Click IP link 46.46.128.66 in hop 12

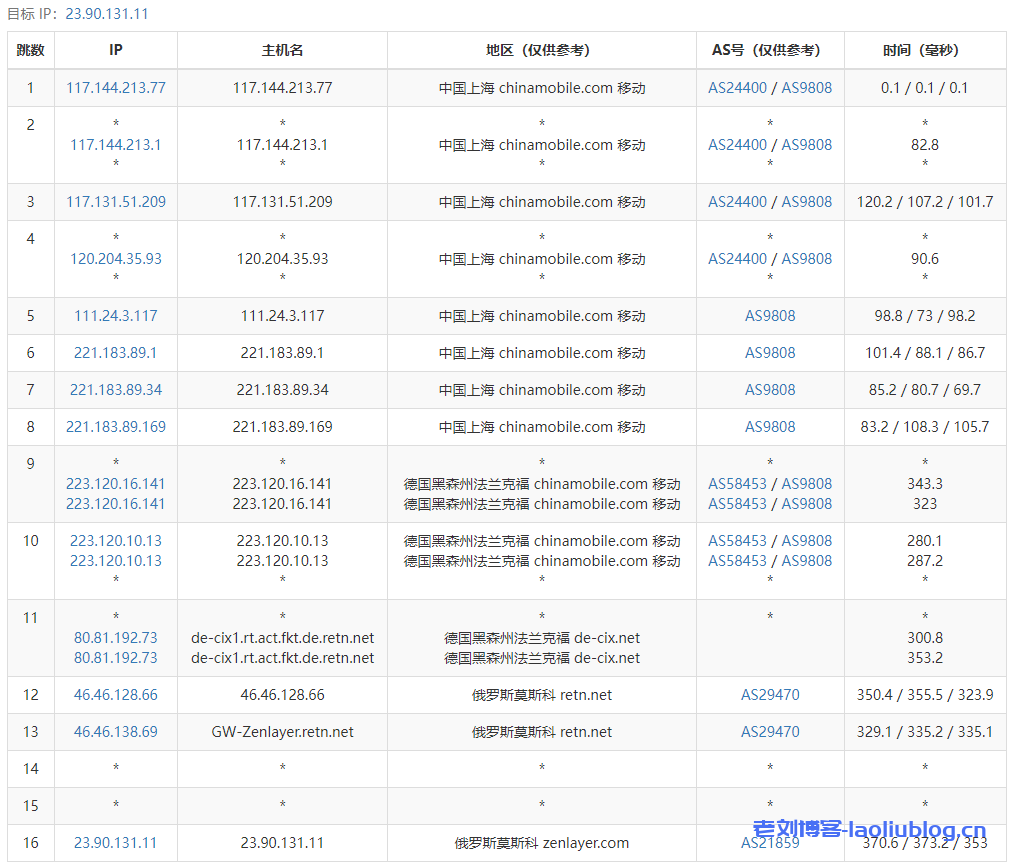[116, 695]
